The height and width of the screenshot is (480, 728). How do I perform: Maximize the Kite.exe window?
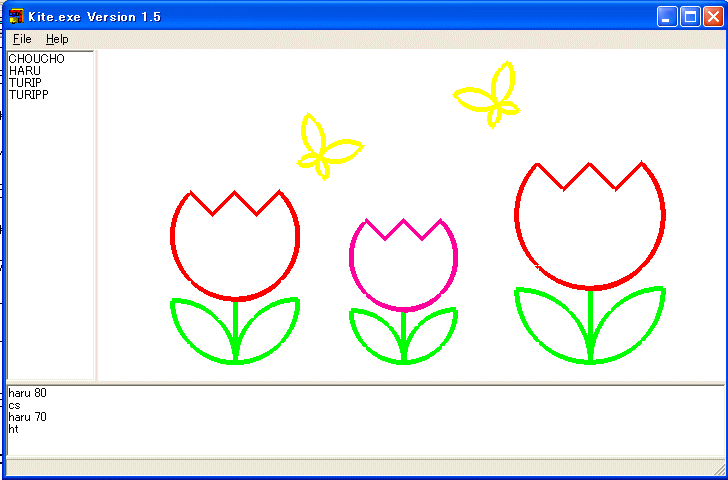[x=690, y=17]
